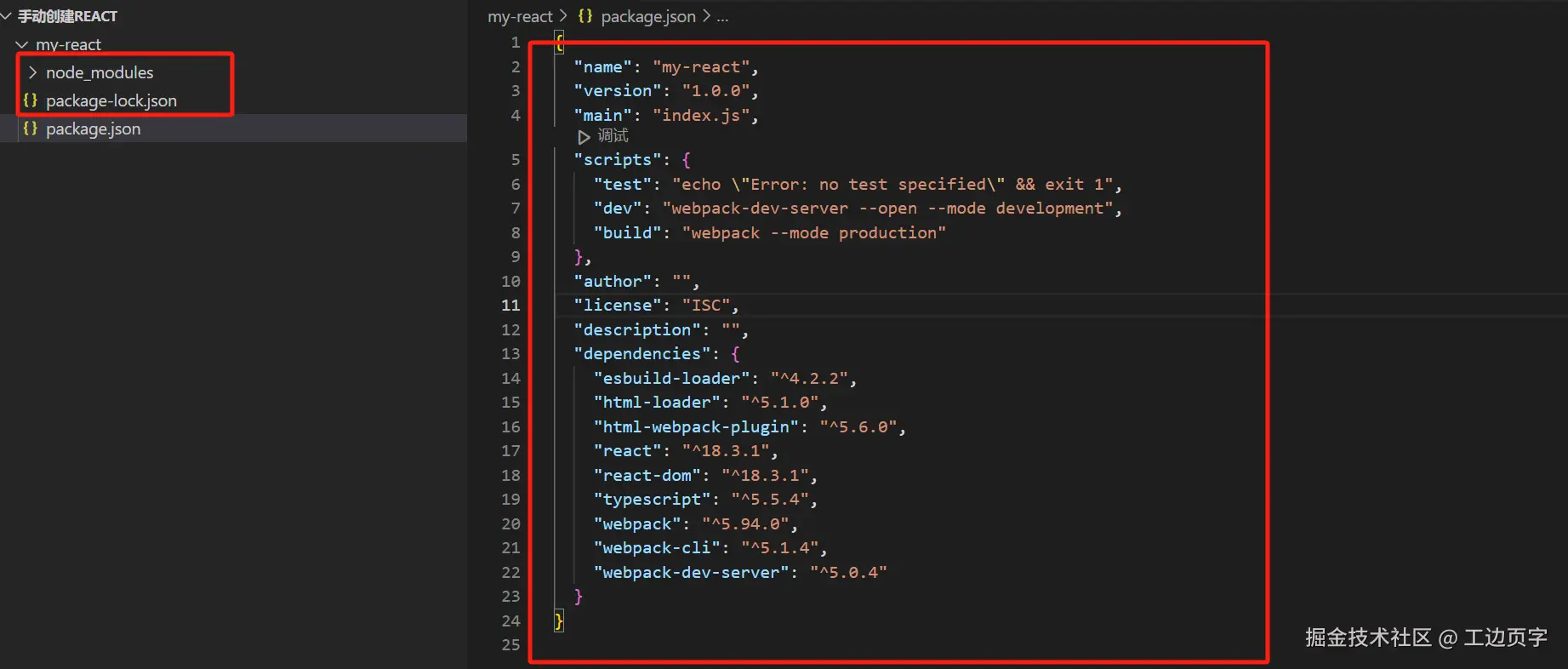This screenshot has width=1568, height=669.
Task: Collapse the my-react folder
Action: pyautogui.click(x=60, y=44)
